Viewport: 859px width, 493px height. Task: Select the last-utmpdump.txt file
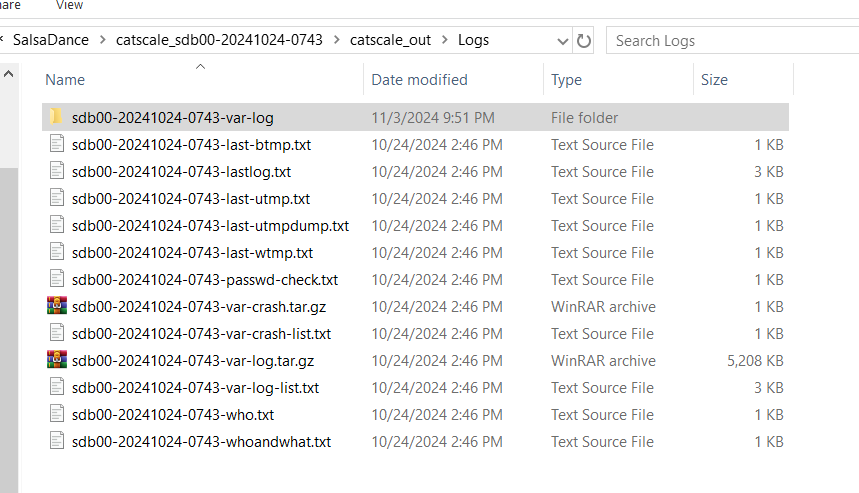[x=210, y=226]
